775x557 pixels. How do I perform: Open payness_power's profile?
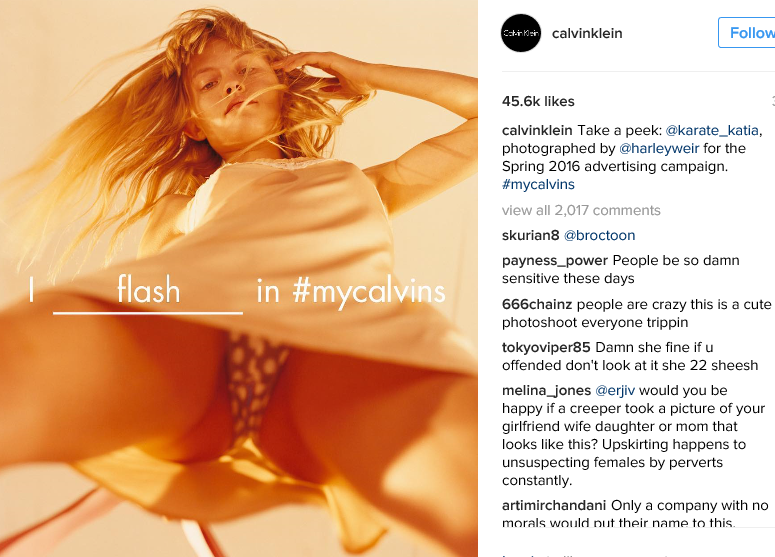click(555, 260)
